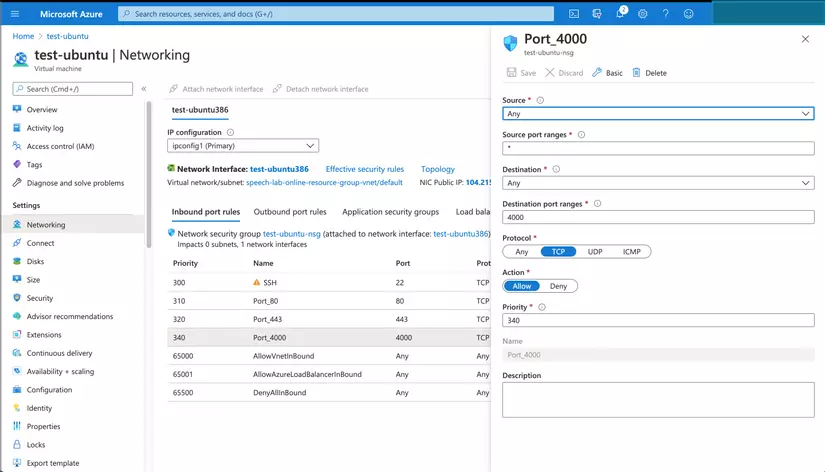Click the Source port ranges field
825x472 pixels.
coord(658,148)
